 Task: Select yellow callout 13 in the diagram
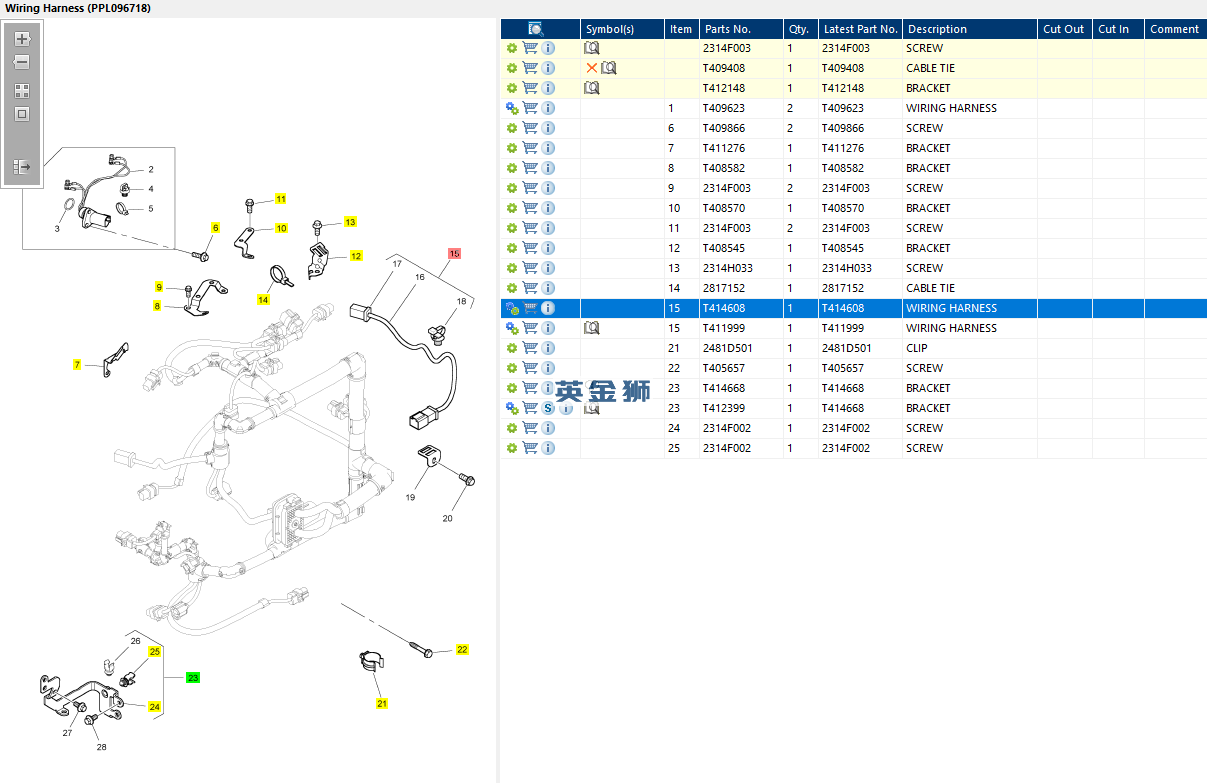[x=350, y=222]
